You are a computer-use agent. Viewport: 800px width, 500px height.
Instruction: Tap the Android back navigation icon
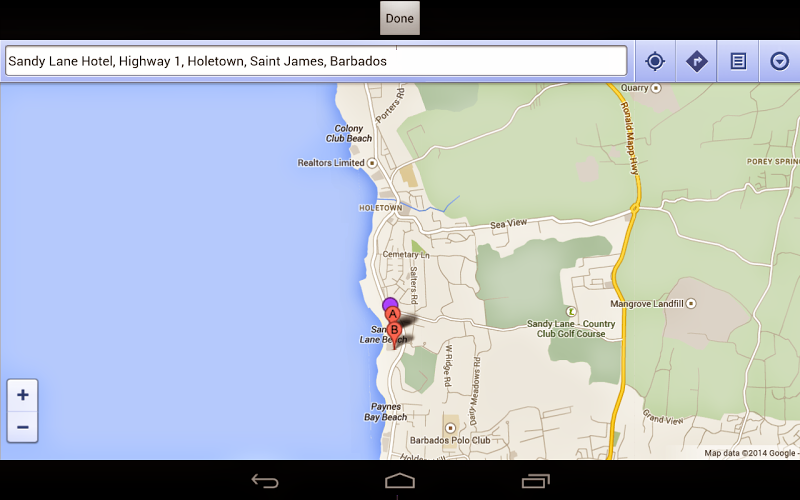click(265, 481)
